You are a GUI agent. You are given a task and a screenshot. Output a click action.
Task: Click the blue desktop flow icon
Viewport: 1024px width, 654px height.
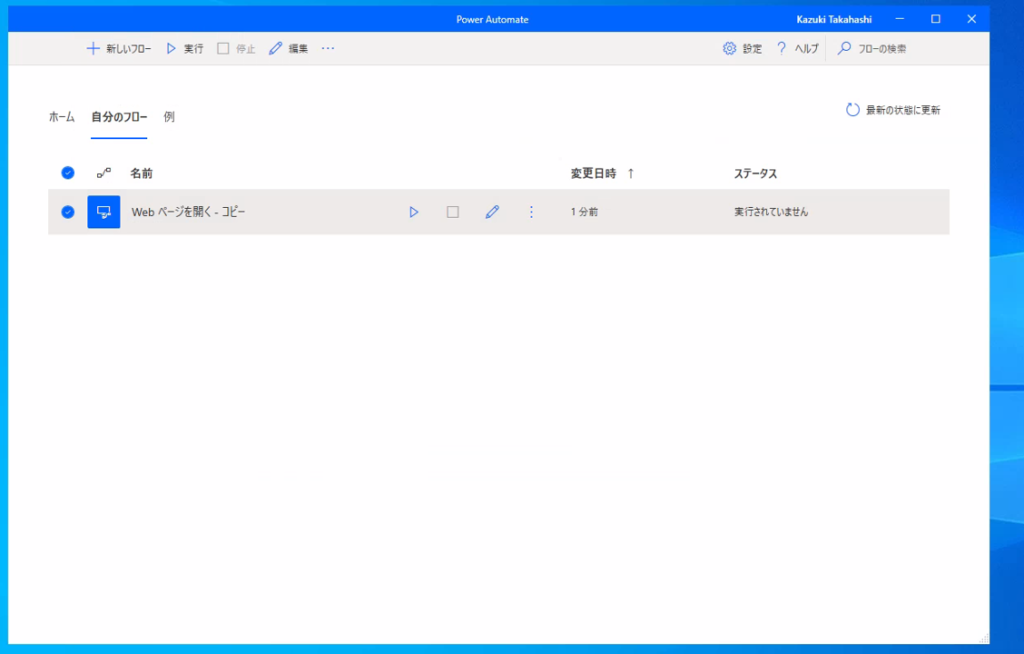[x=104, y=212]
